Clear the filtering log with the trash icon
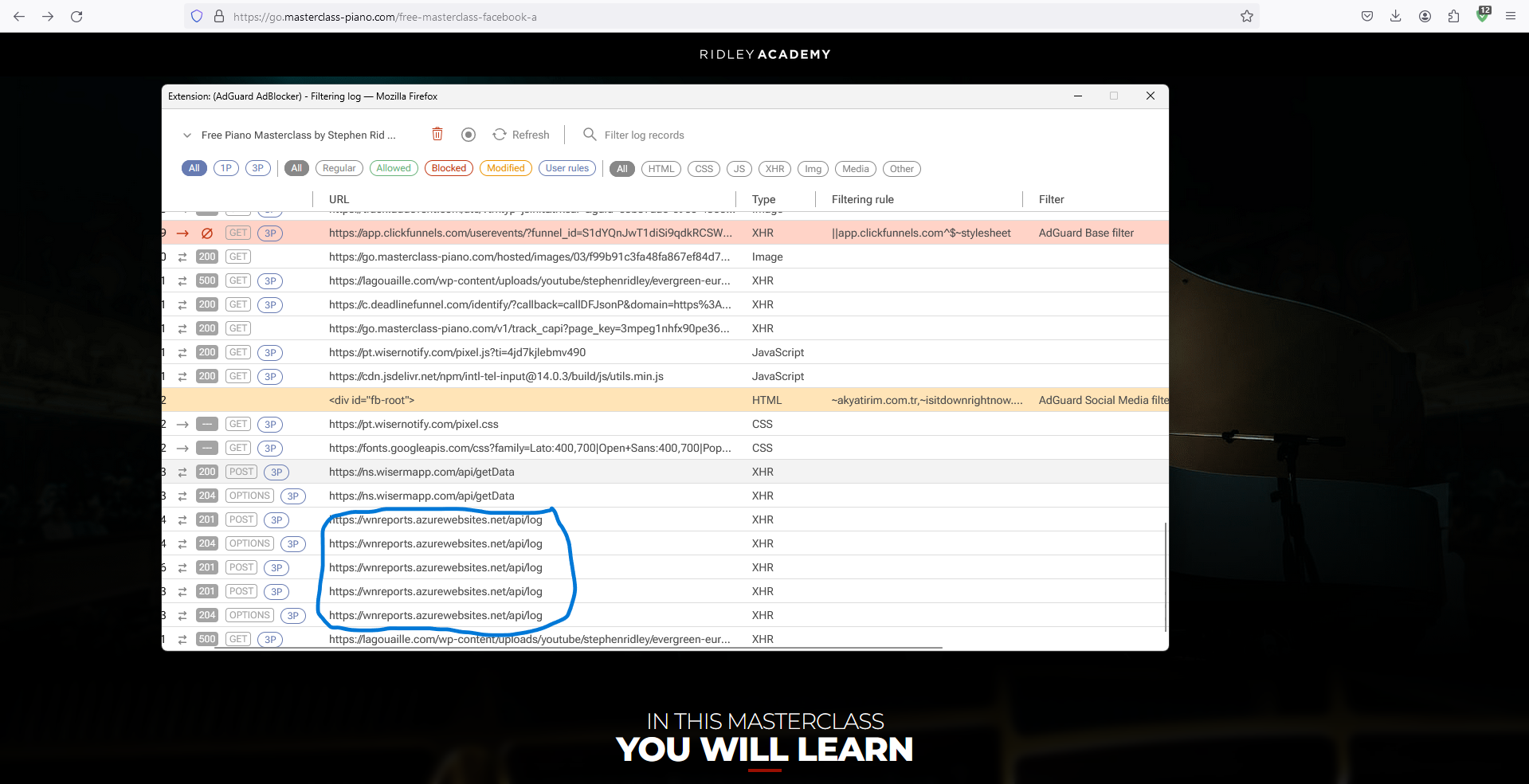The image size is (1529, 784). 437,134
